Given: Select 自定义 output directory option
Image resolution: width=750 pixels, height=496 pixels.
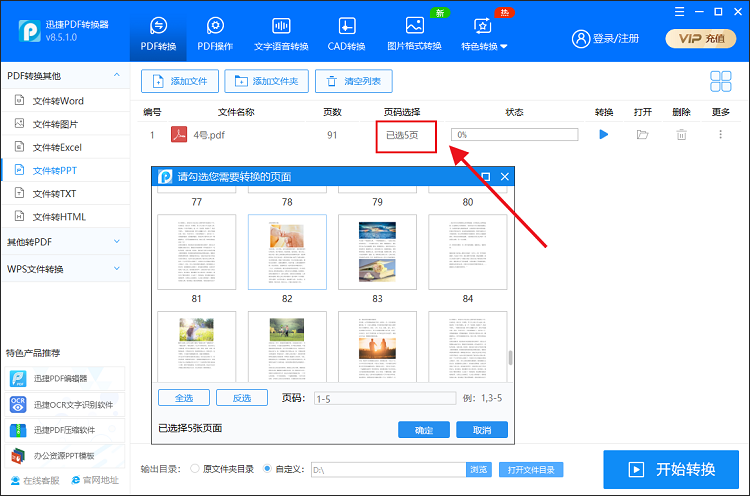Looking at the screenshot, I should click(x=267, y=469).
